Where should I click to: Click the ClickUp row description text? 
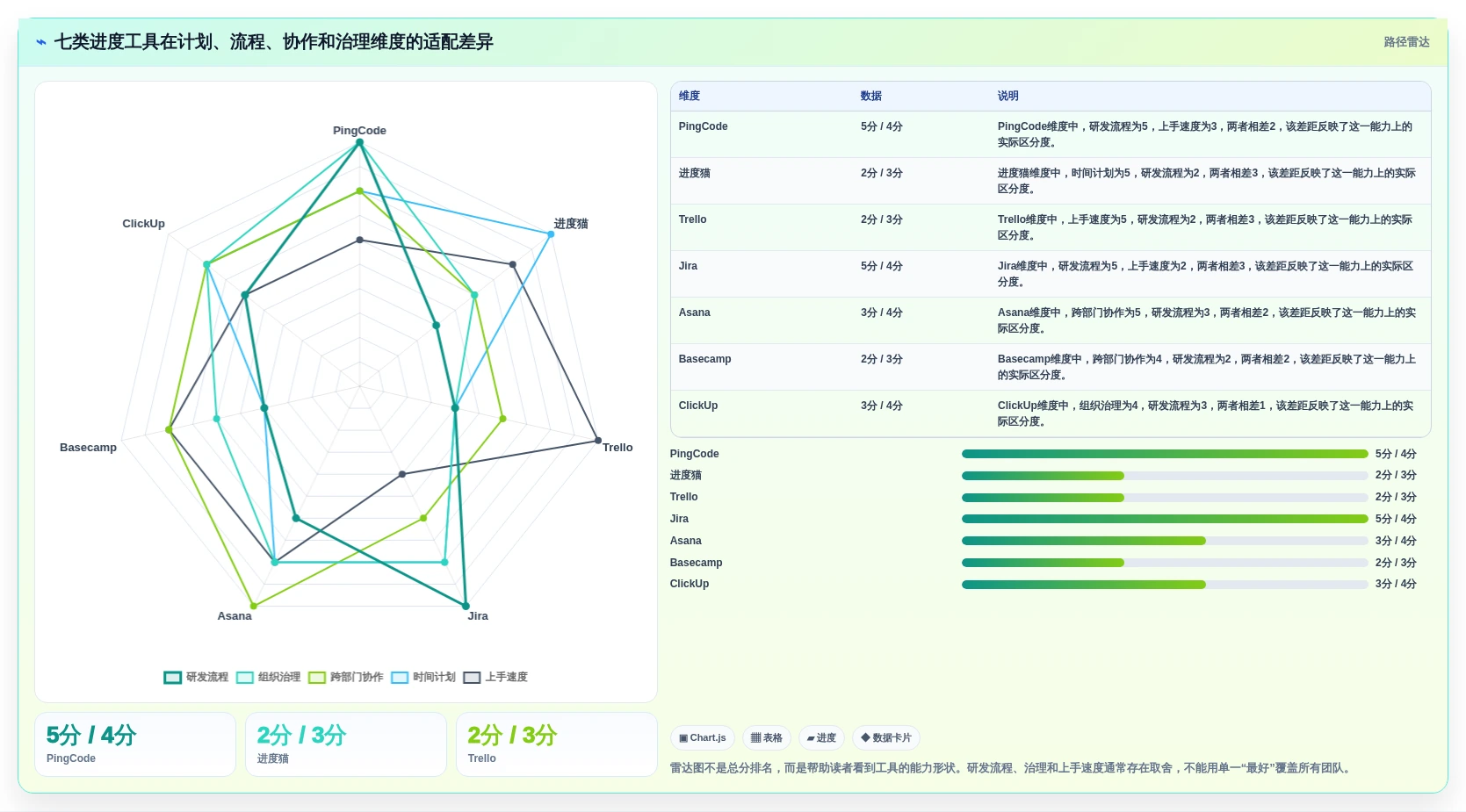(x=1206, y=413)
